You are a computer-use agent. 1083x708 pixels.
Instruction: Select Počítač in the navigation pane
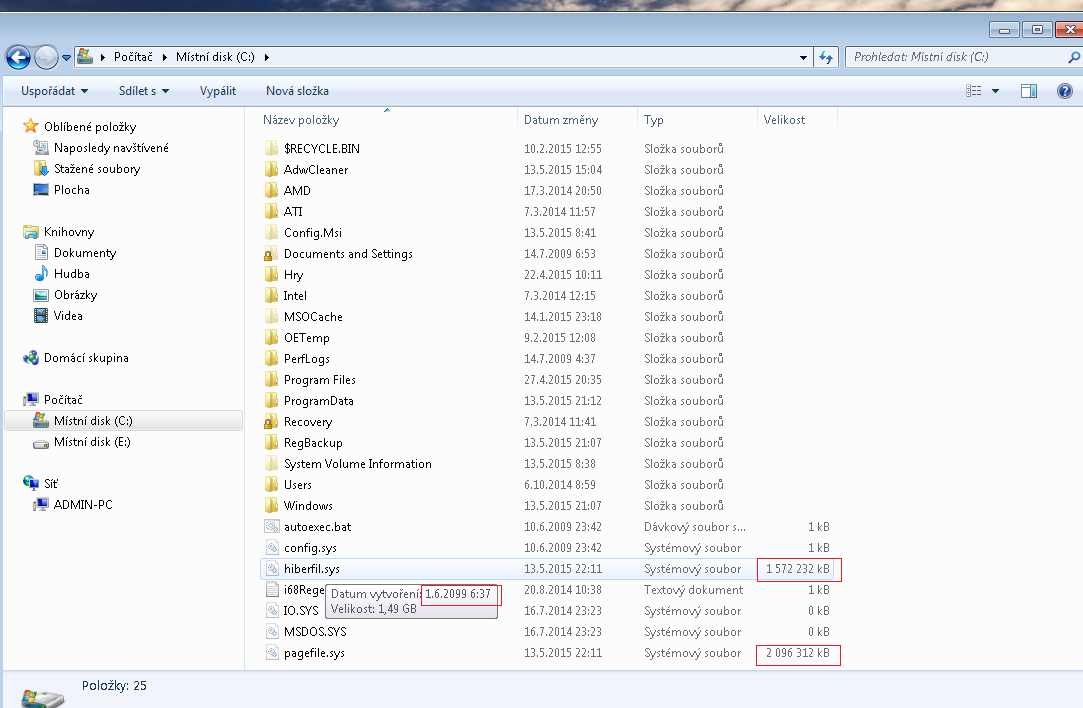coord(63,400)
